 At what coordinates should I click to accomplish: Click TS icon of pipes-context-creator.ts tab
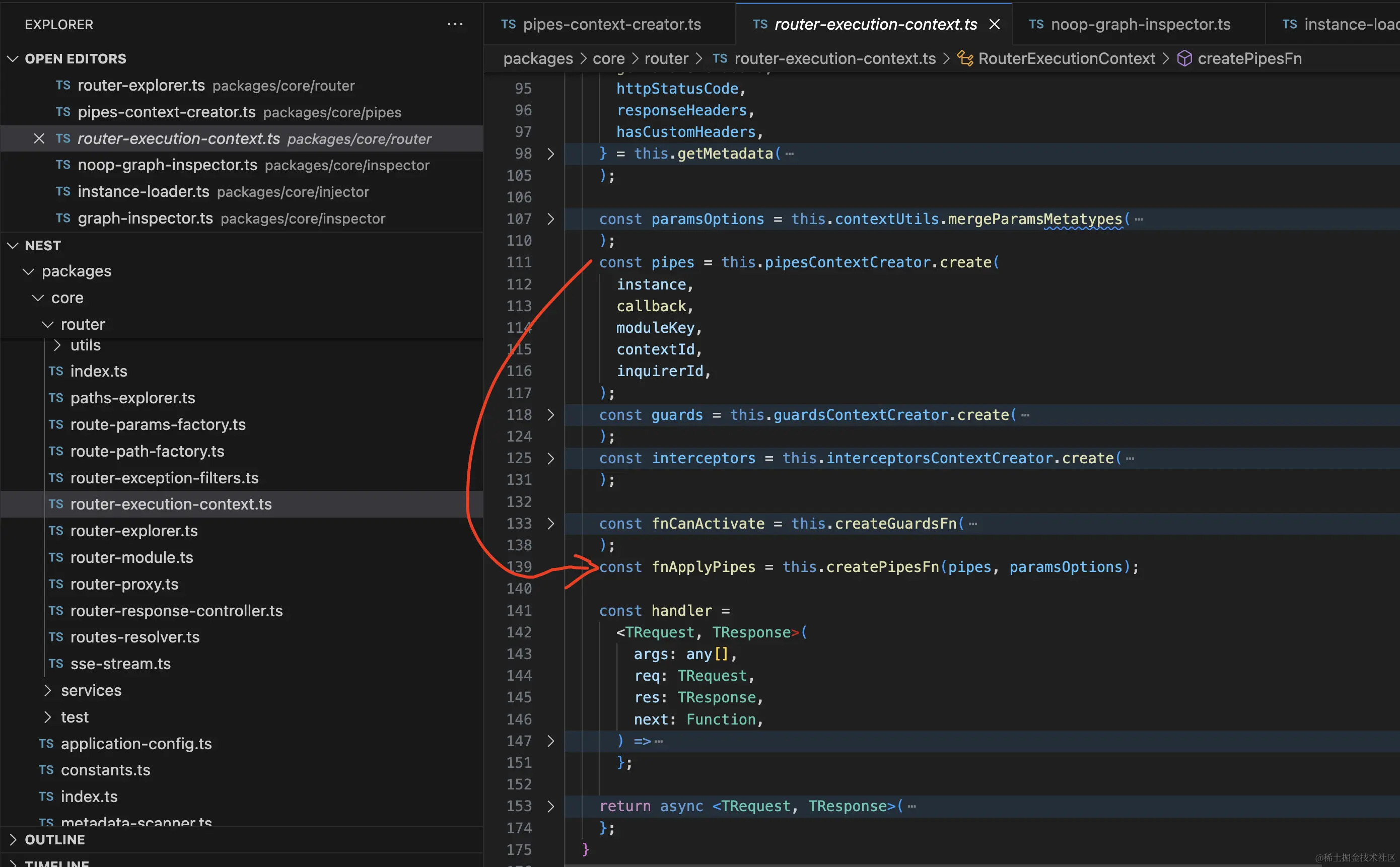click(508, 24)
